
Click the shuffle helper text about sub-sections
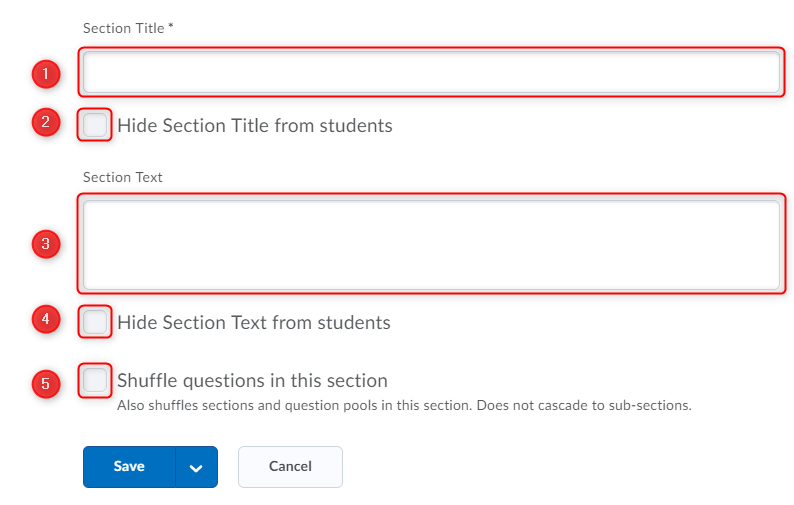pos(404,406)
